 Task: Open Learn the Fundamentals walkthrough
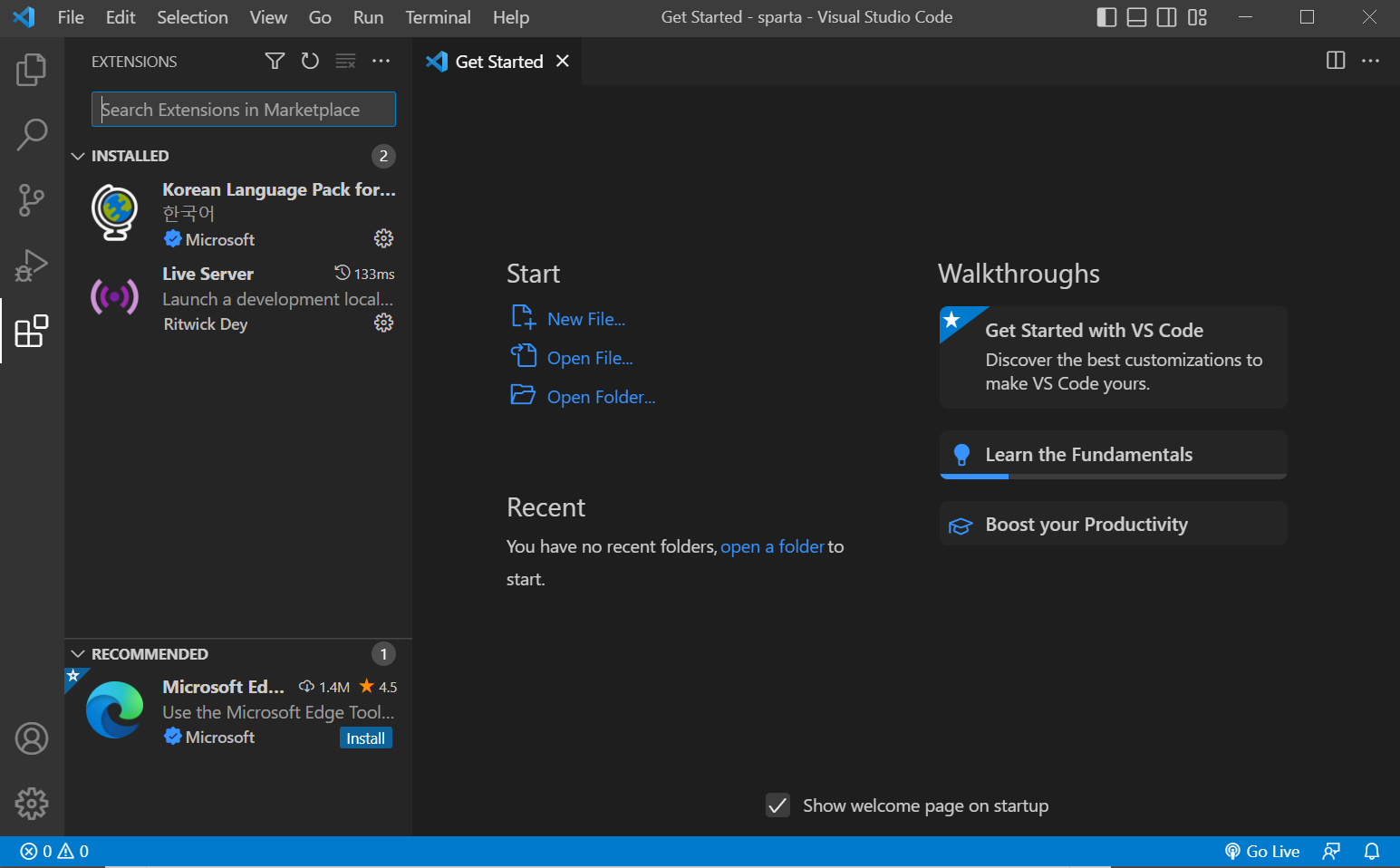[1113, 455]
